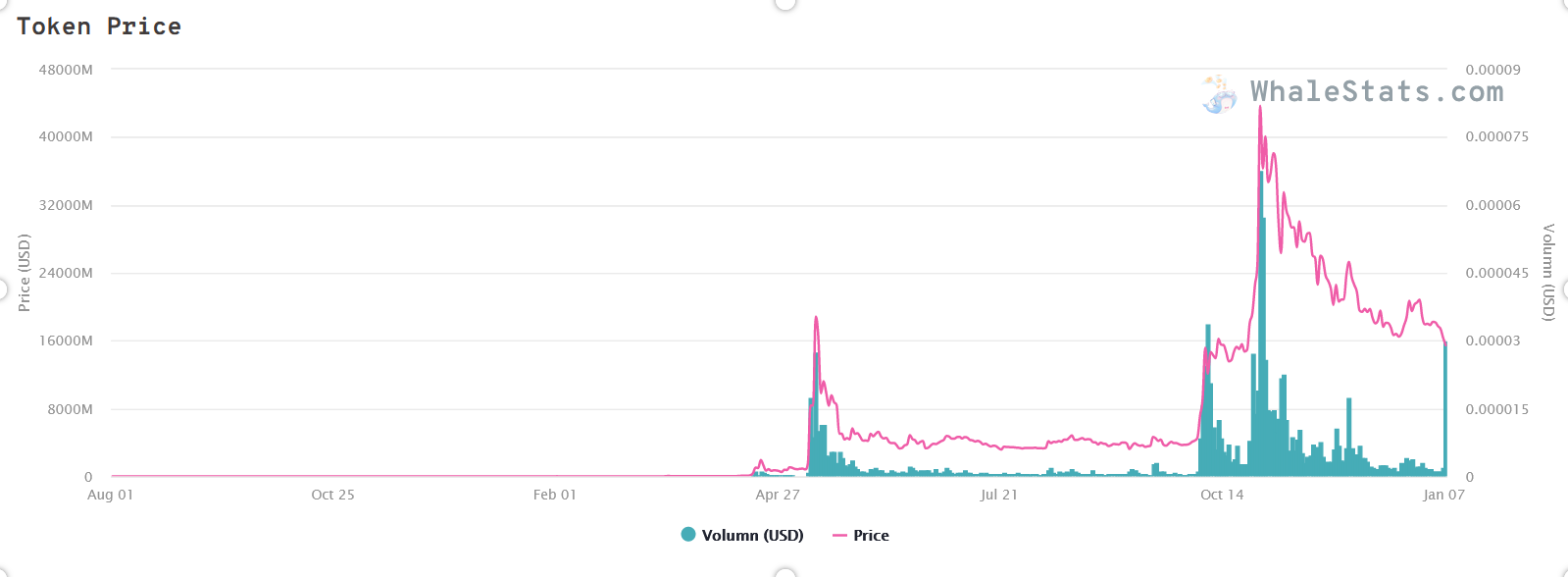Click the left-edge resize handle circle
1568x577 pixels.
[x=3, y=289]
